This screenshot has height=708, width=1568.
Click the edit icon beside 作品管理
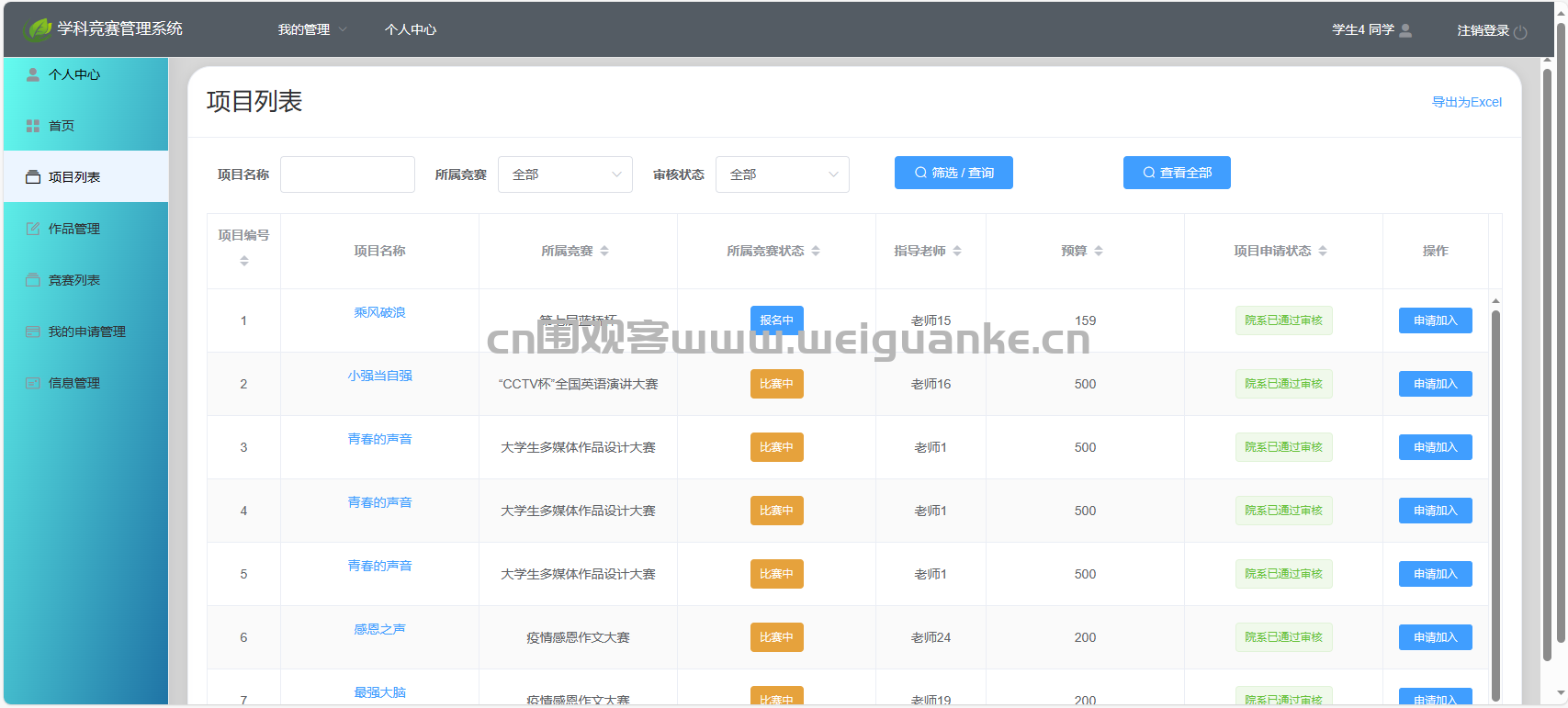[x=33, y=229]
